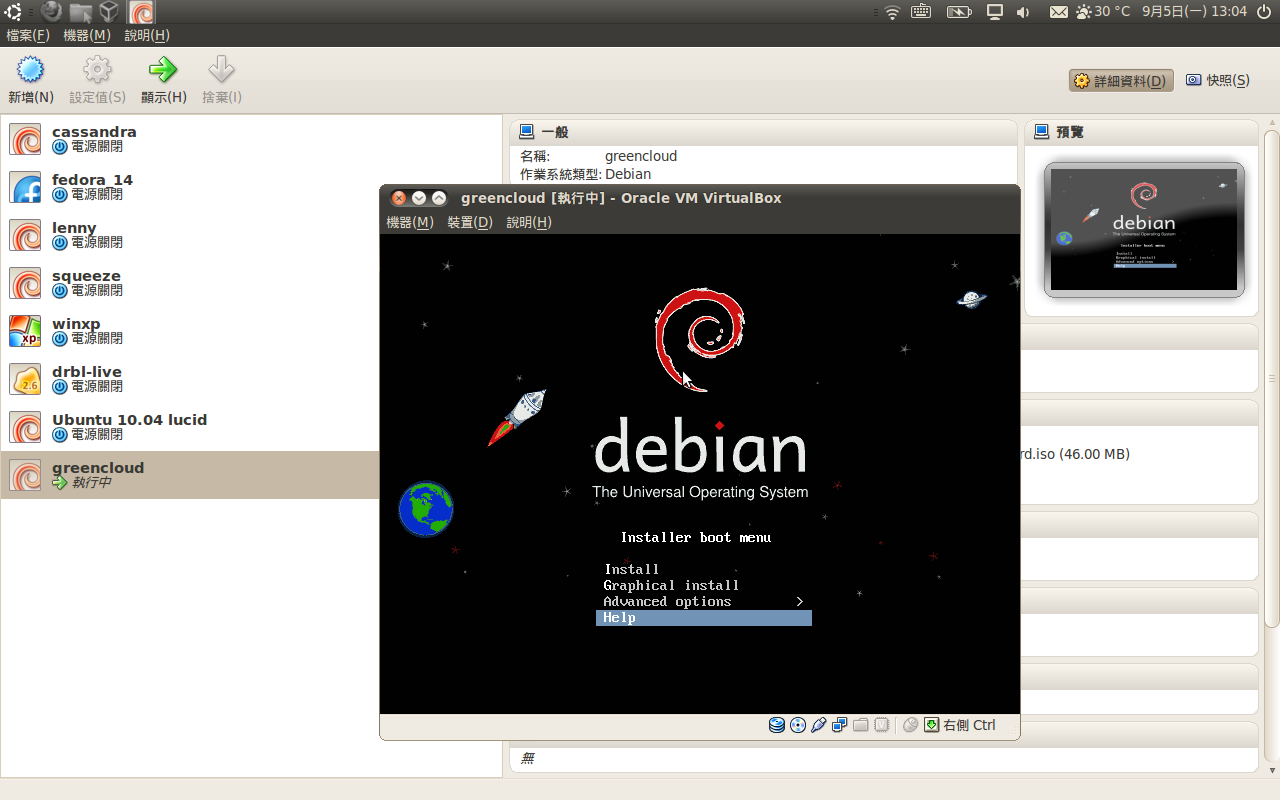Screen dimensions: 1280x800
Task: Open the 裝置(D) menu in greencloud VM window
Action: click(470, 222)
